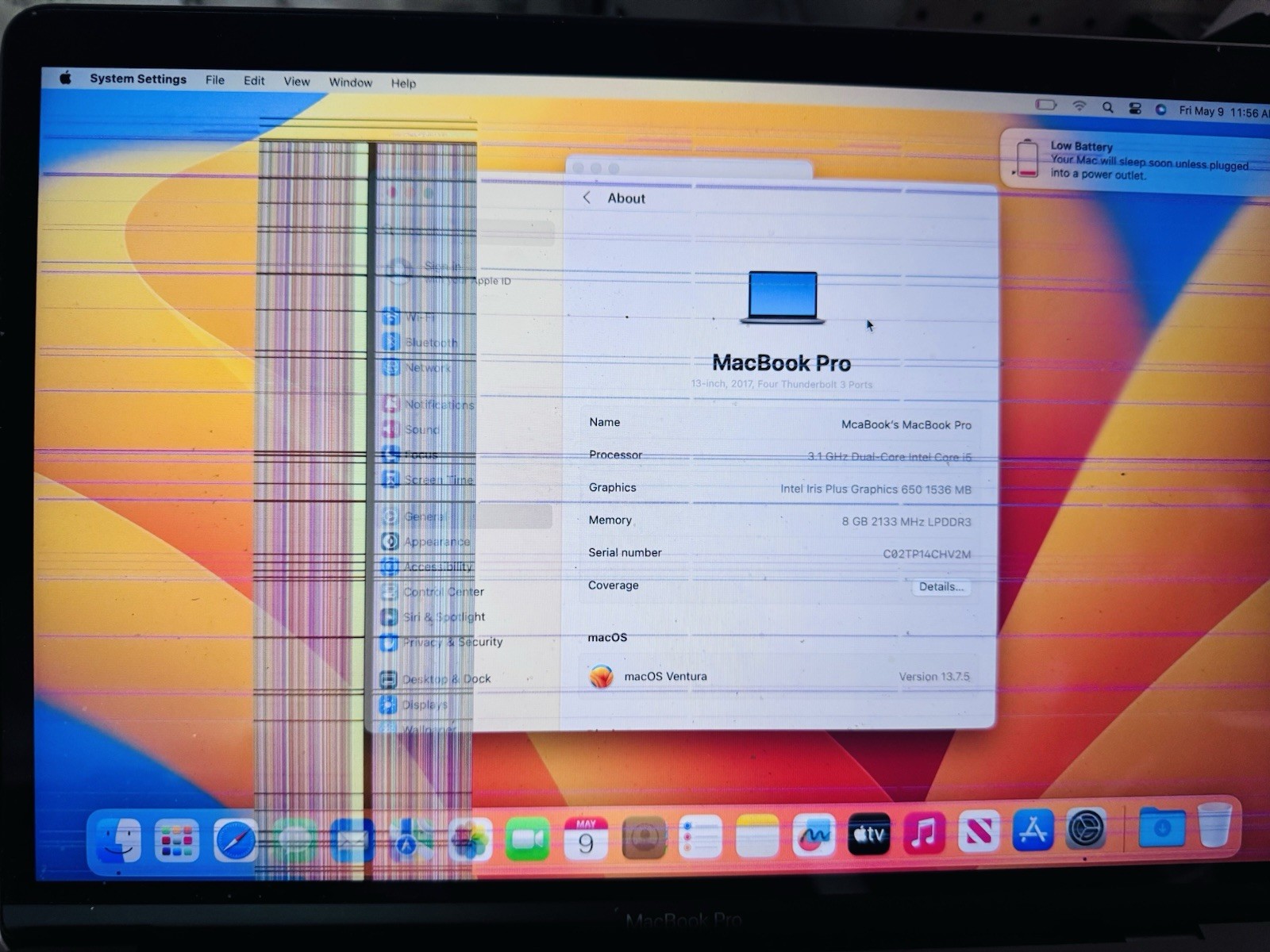Click the computer name field "McaBook's MacBook Pro"
Image resolution: width=1270 pixels, height=952 pixels.
click(906, 425)
